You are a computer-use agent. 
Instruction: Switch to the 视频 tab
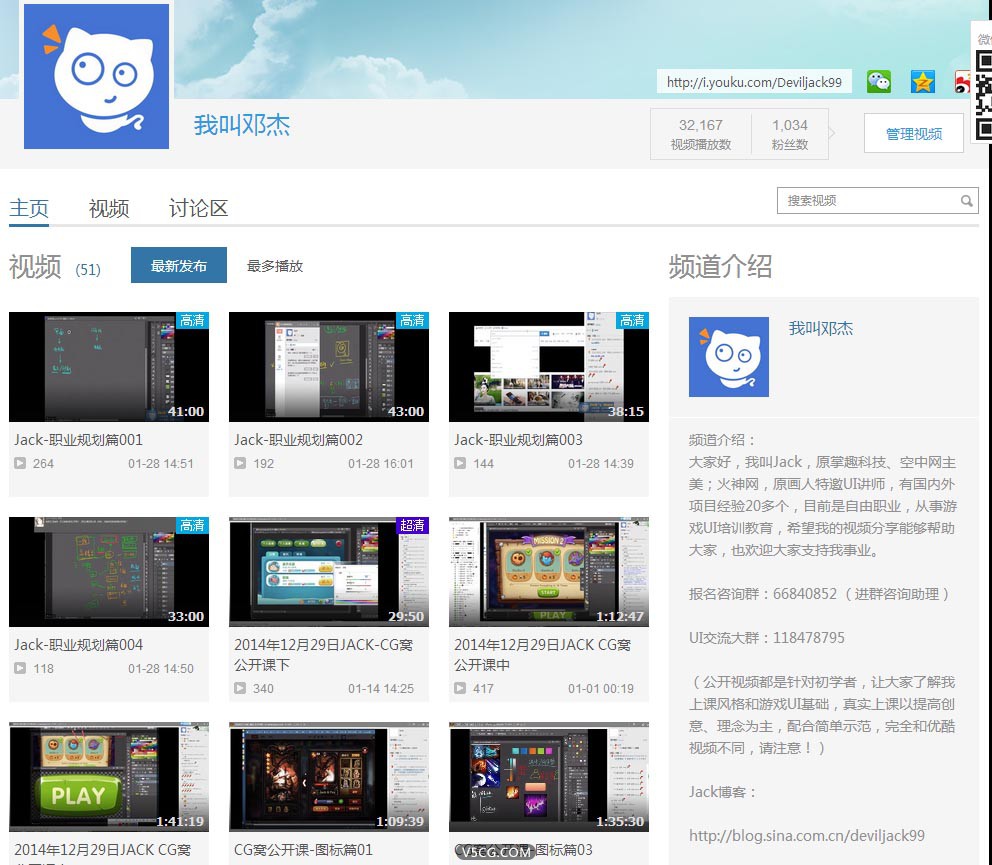point(108,209)
